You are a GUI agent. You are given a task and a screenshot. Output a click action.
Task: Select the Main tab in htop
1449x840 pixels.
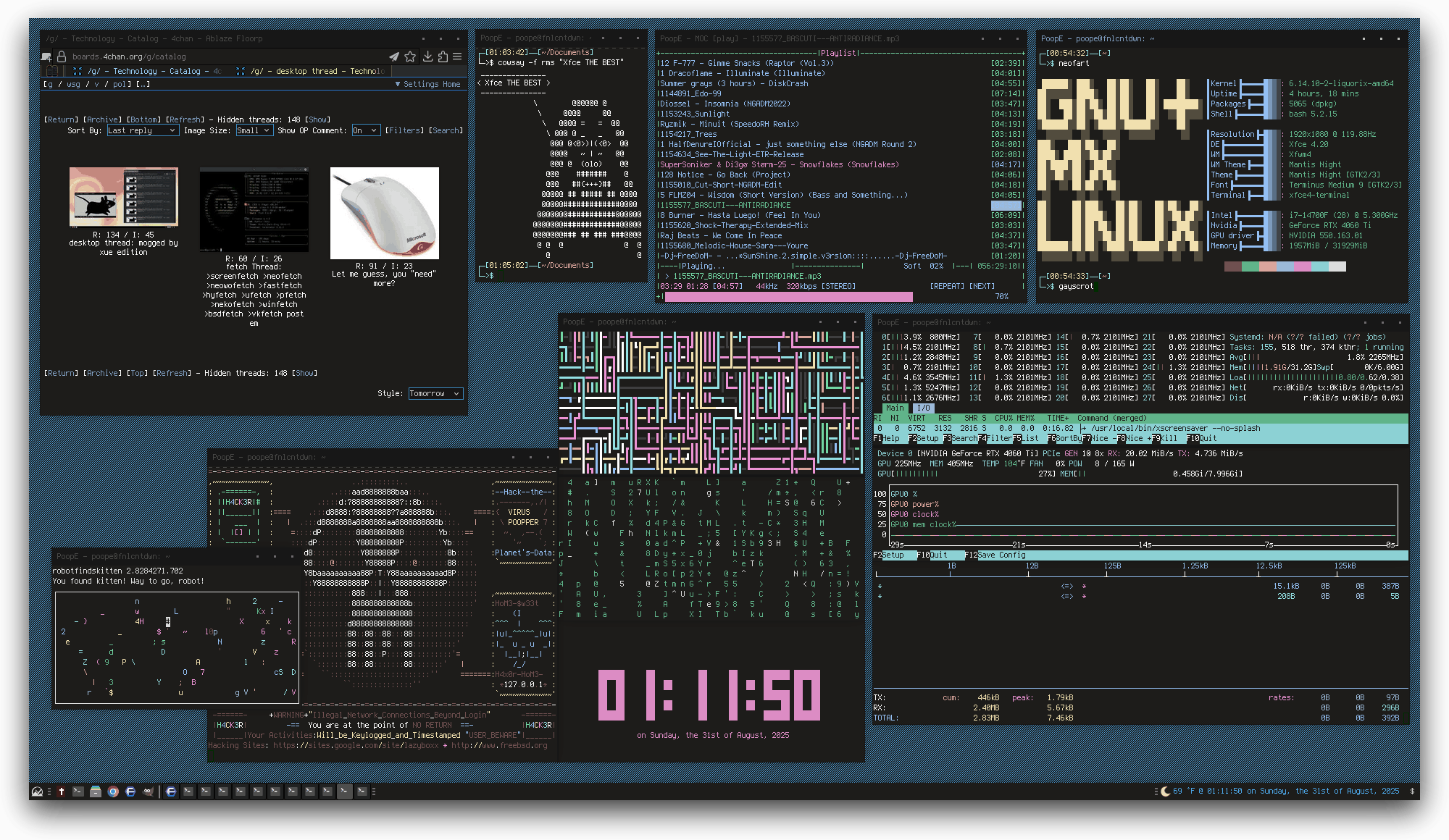(895, 408)
